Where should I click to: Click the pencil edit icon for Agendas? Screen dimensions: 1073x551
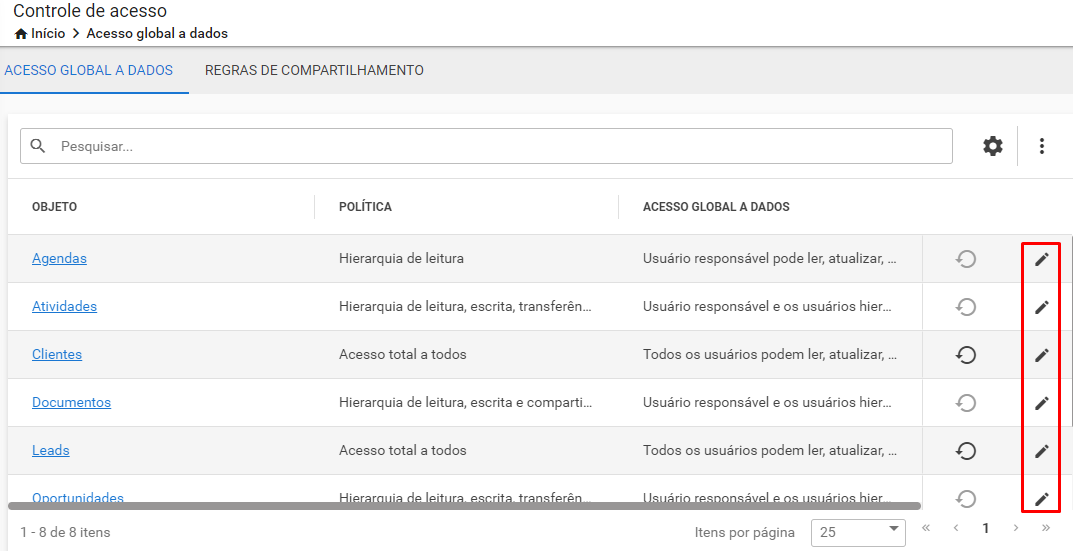pyautogui.click(x=1042, y=259)
